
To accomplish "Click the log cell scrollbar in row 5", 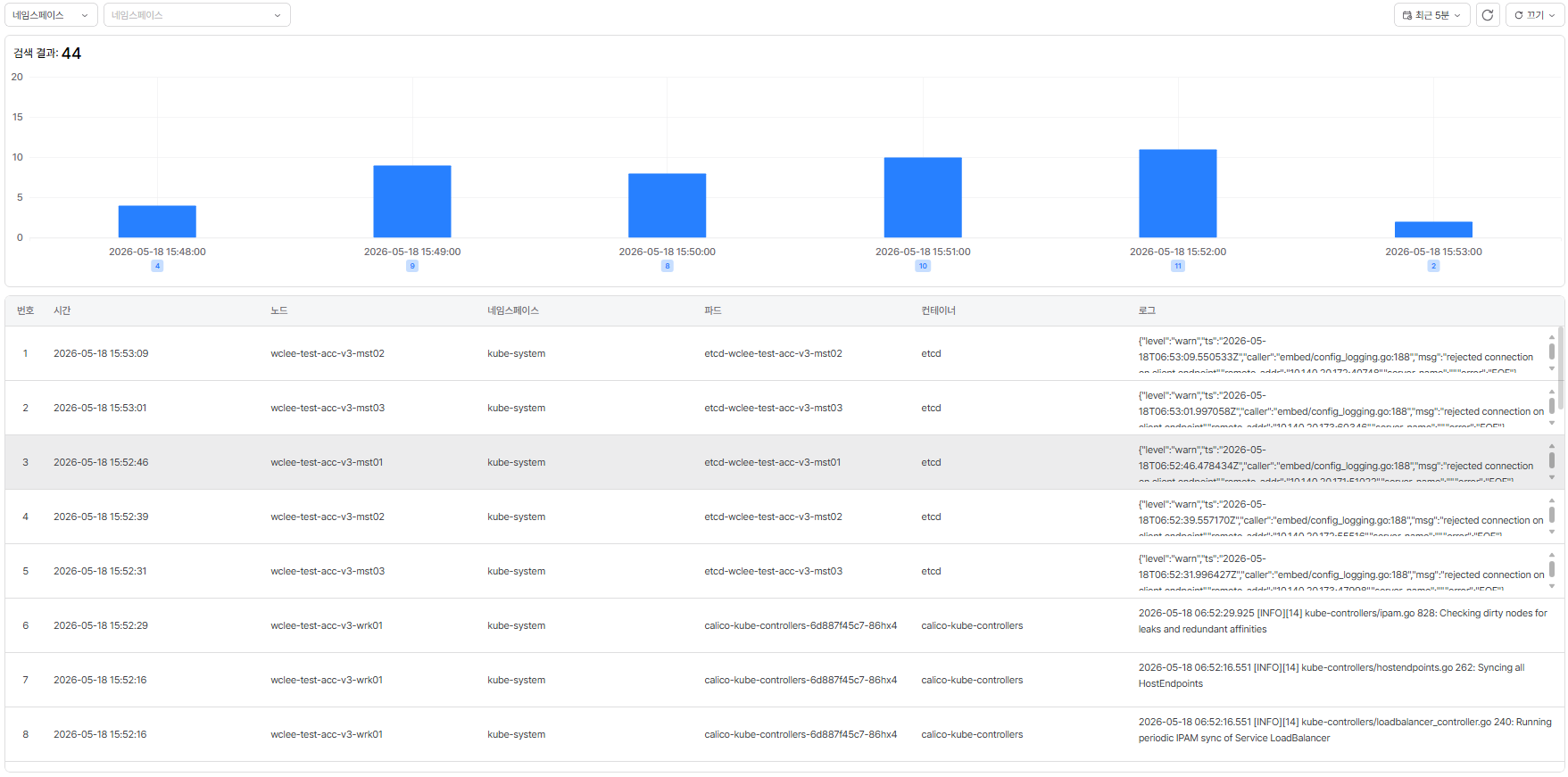I will [1552, 571].
